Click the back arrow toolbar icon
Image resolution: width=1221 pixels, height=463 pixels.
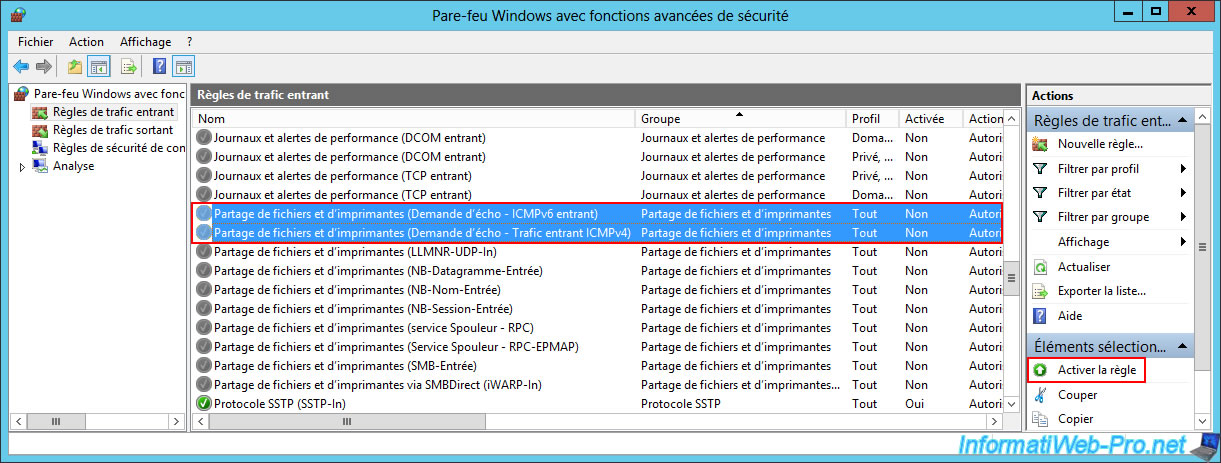point(21,67)
